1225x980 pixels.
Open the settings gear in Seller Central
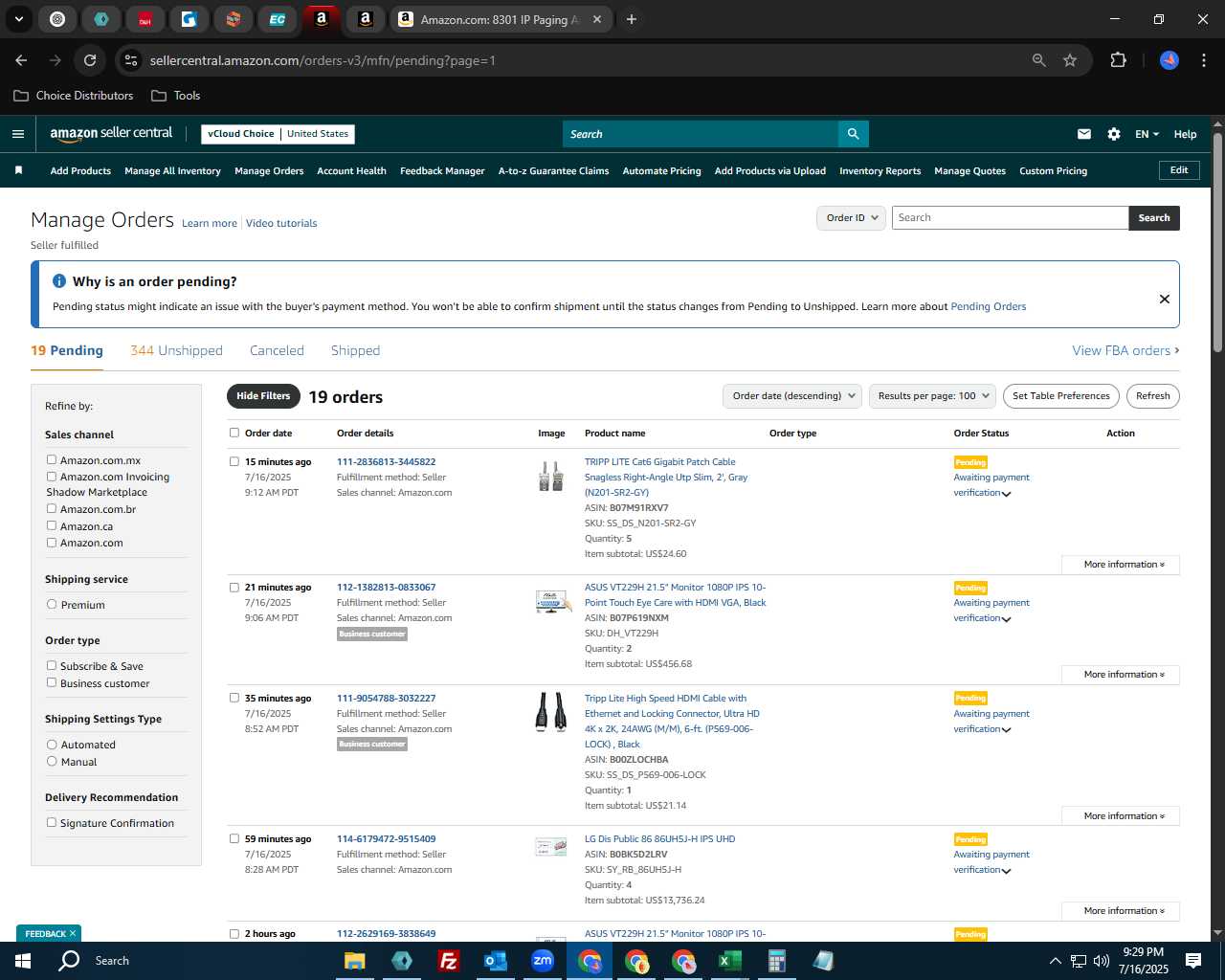coord(1114,134)
